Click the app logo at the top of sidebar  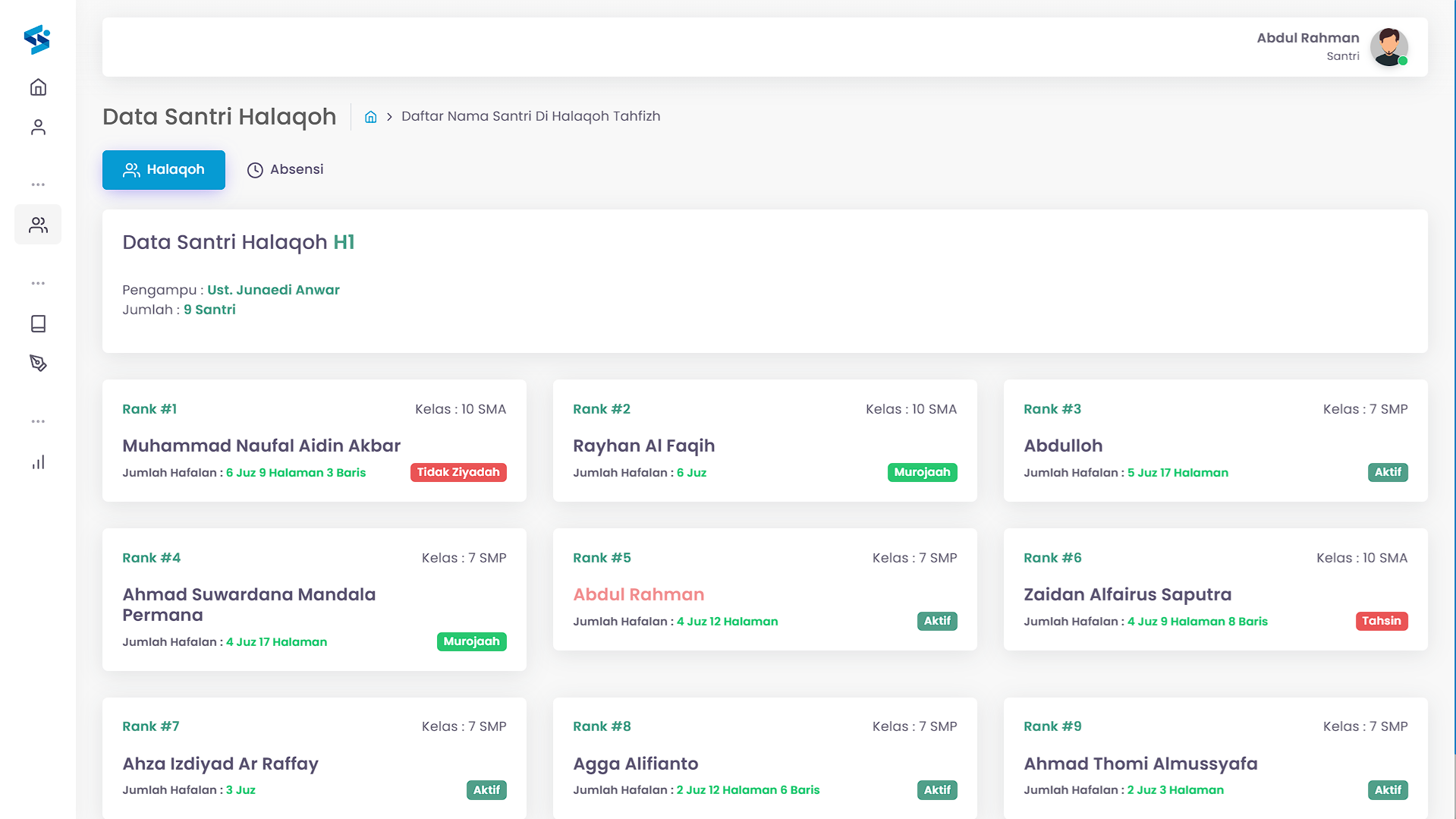(x=36, y=39)
